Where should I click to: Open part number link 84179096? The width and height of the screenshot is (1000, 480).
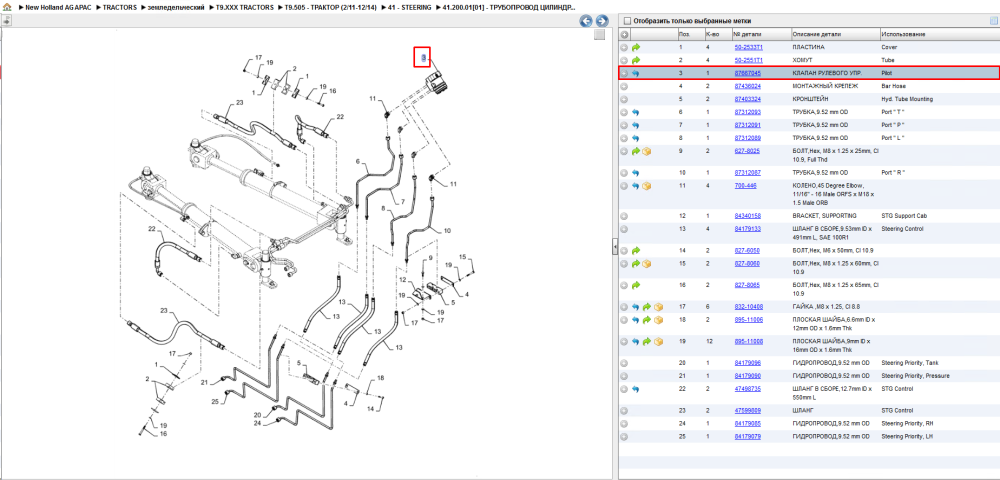click(747, 363)
